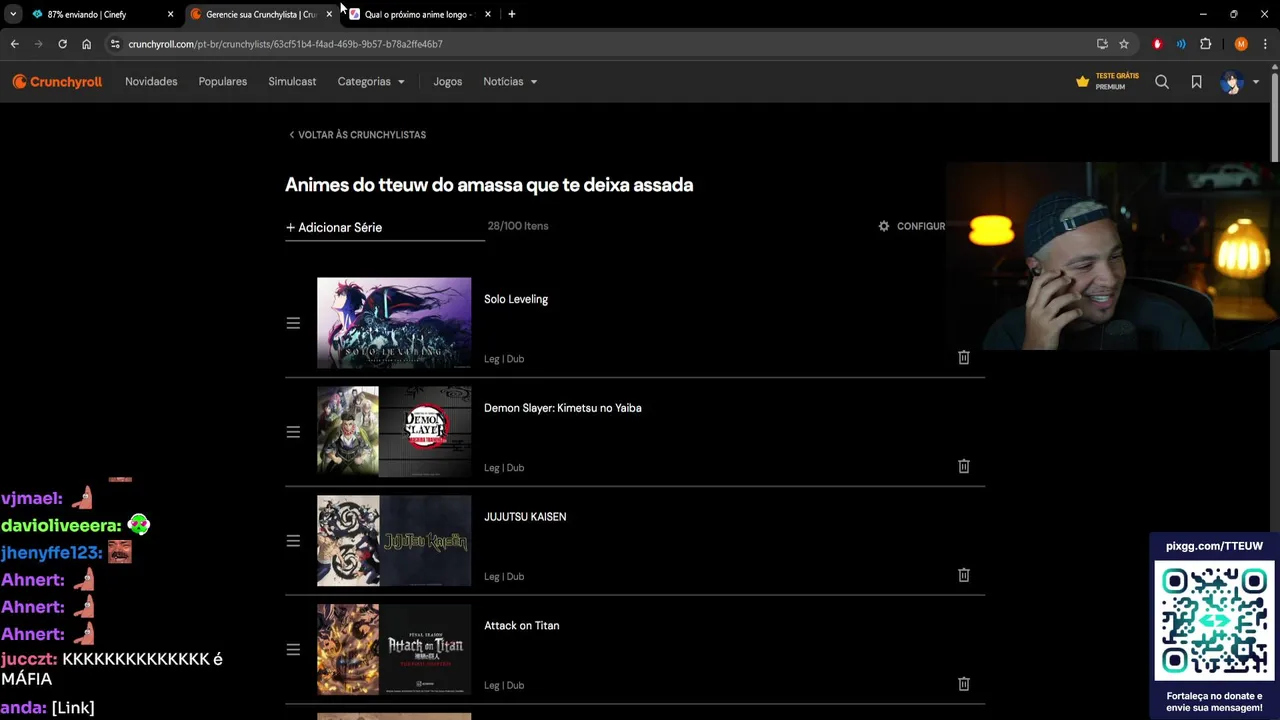Click the Teste Grátis Premium crown

pos(1082,82)
